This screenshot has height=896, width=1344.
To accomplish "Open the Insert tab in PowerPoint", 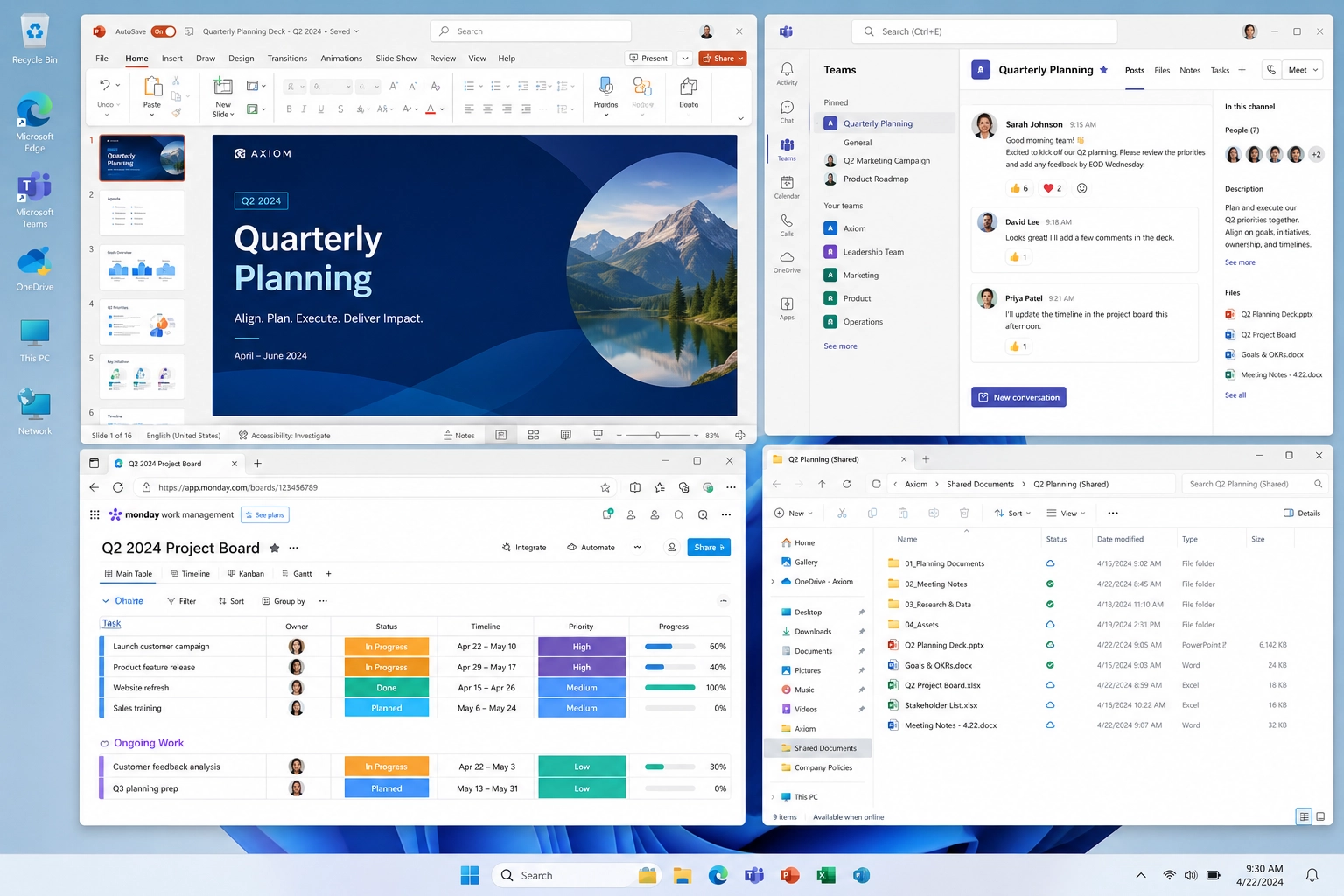I will pyautogui.click(x=172, y=59).
